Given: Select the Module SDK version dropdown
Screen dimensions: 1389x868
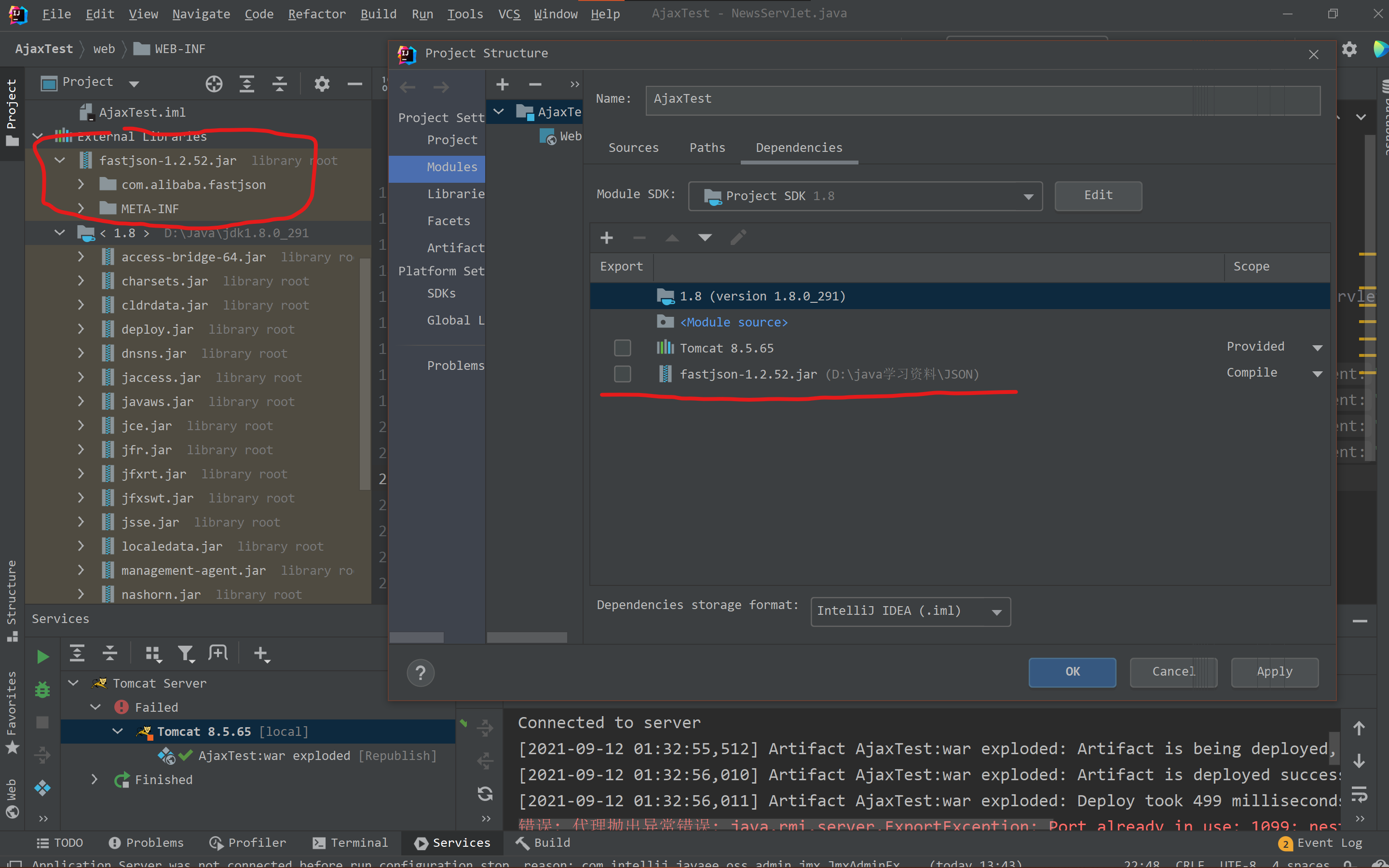Looking at the screenshot, I should pyautogui.click(x=867, y=195).
